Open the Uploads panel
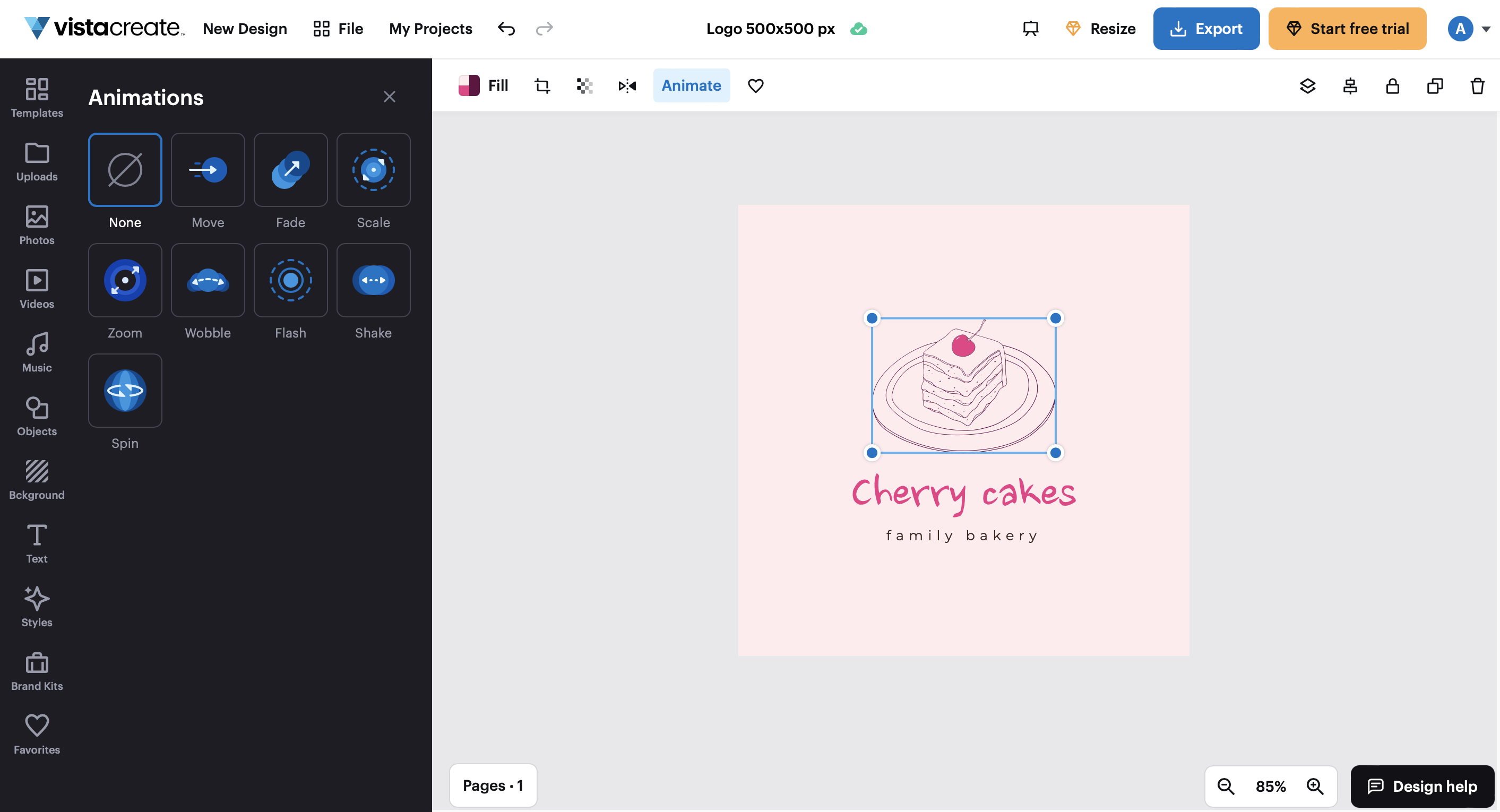The height and width of the screenshot is (812, 1500). [x=37, y=161]
